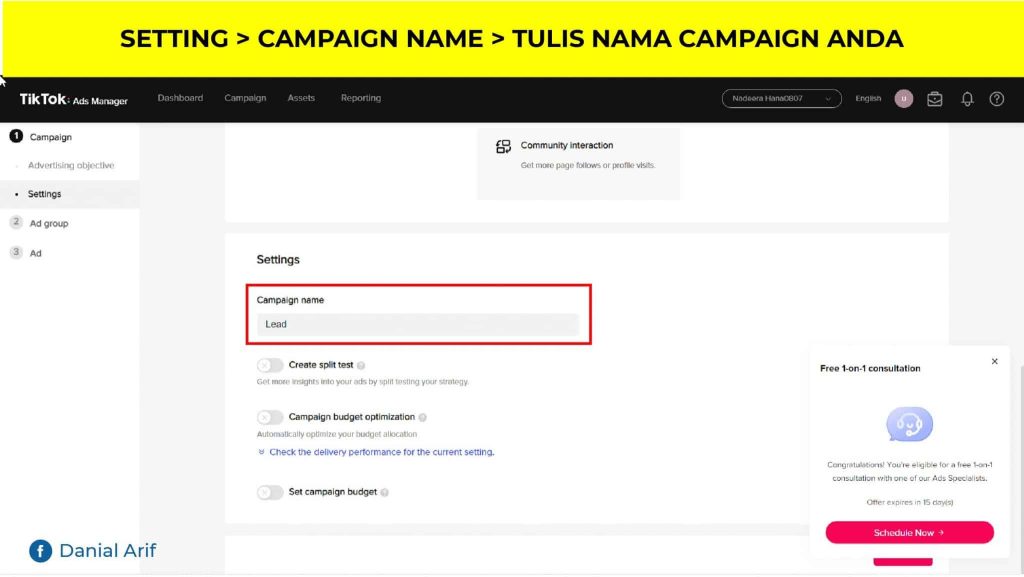Click the Campaign name input field
The width and height of the screenshot is (1024, 577).
pyautogui.click(x=417, y=324)
